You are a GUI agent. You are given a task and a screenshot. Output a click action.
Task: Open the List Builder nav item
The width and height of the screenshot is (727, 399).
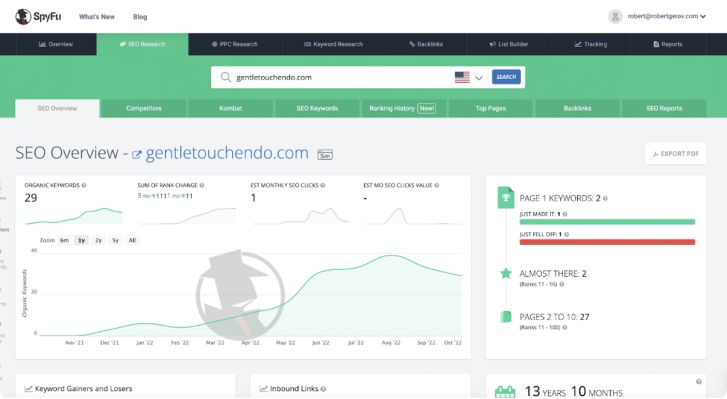click(508, 44)
